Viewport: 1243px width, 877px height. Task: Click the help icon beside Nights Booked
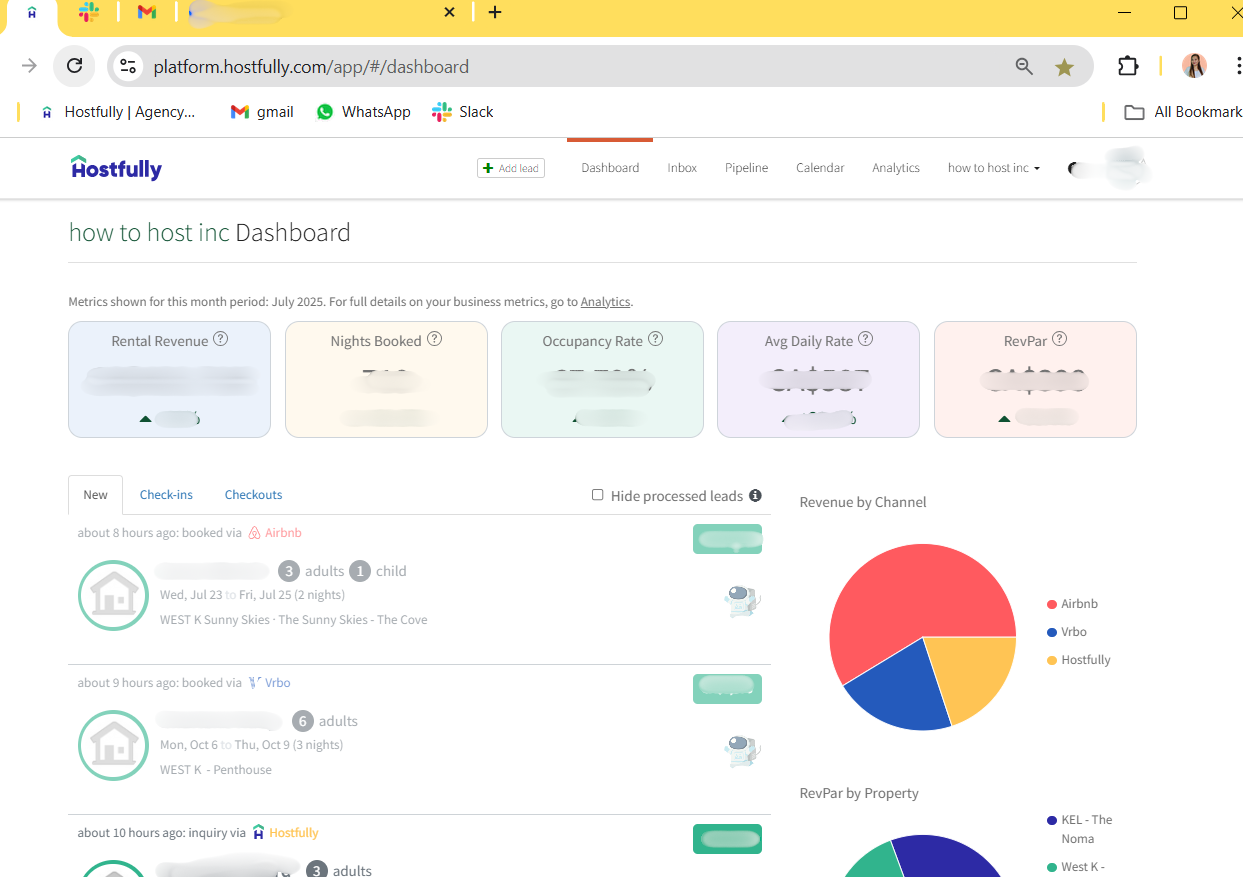coord(434,339)
